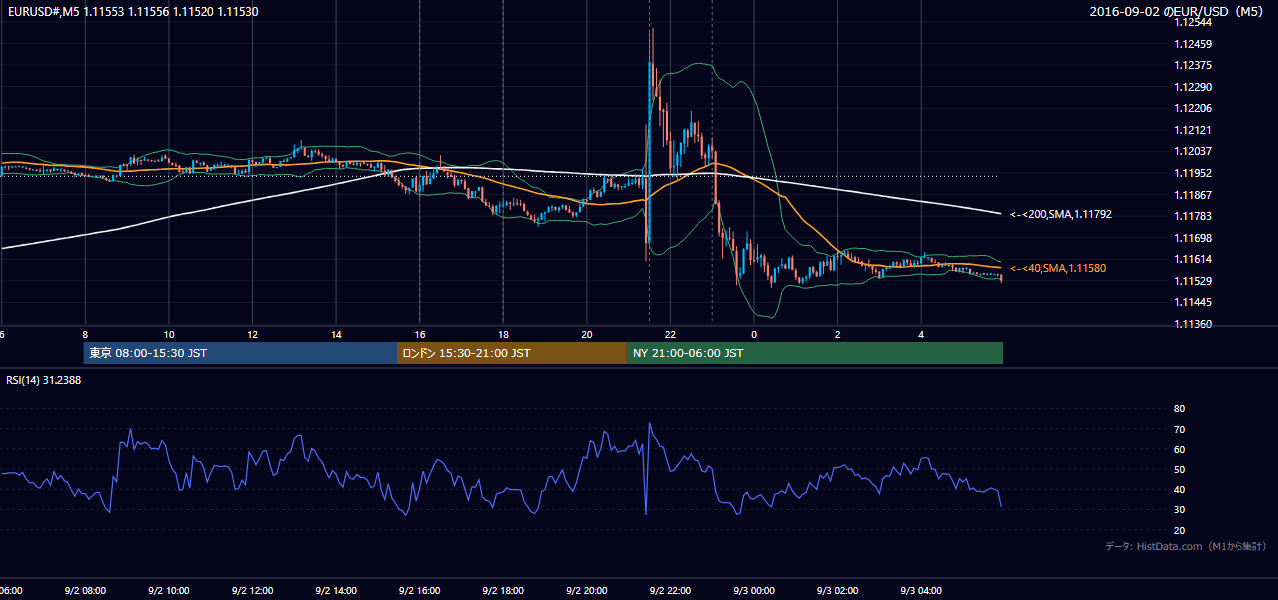Screen dimensions: 1278x600
Task: Click the 9/2 18:00 time axis label
Action: click(x=503, y=590)
